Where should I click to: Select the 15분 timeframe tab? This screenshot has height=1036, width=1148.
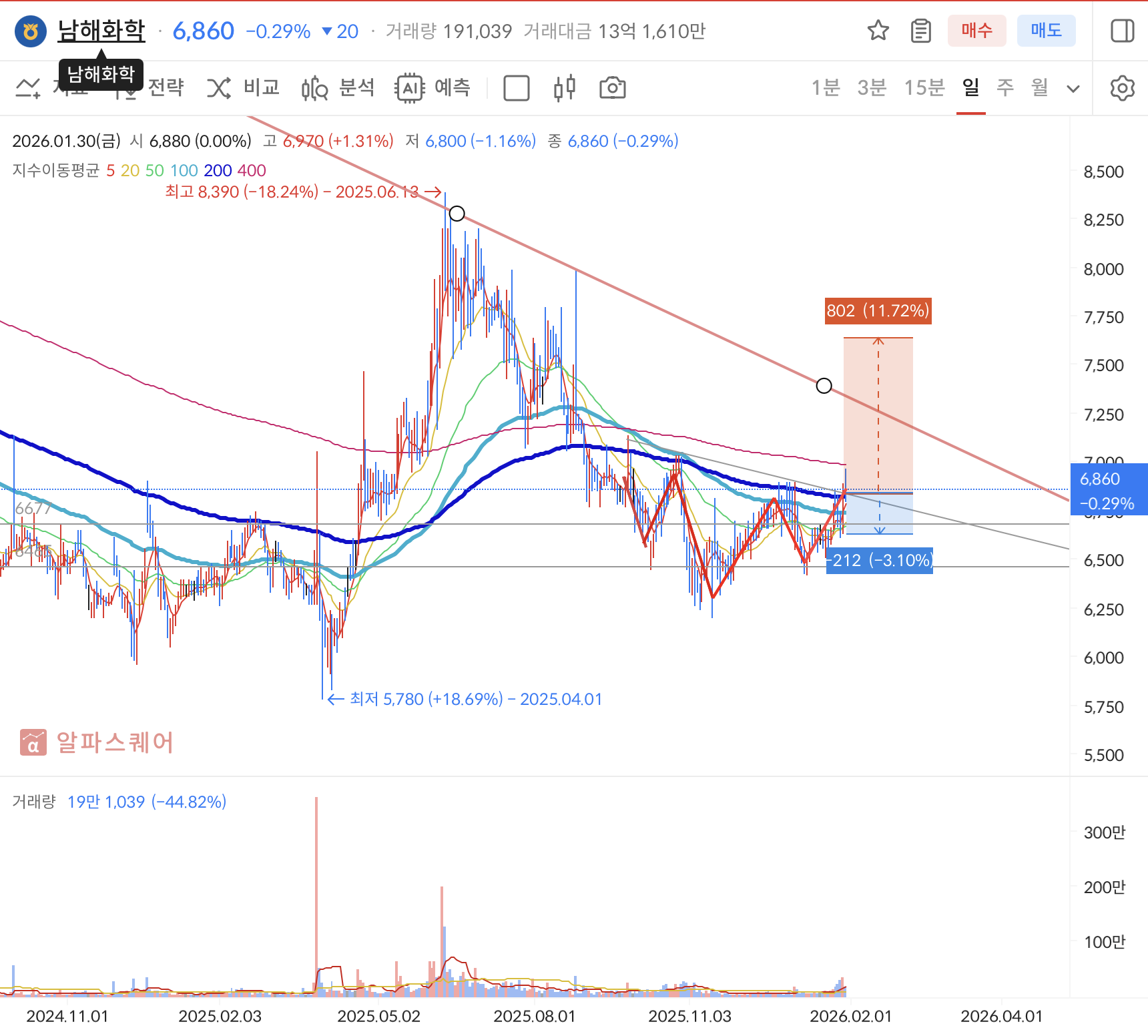point(924,87)
